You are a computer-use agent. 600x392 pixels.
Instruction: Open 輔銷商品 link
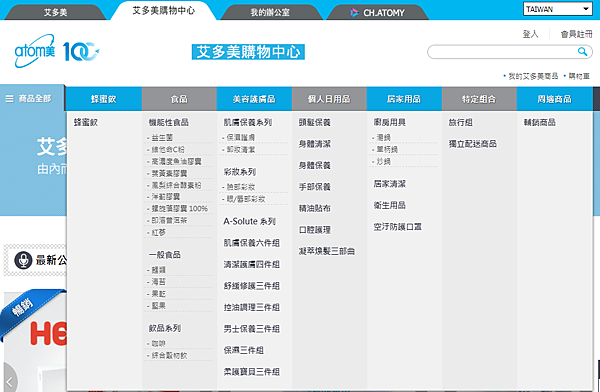tap(540, 122)
